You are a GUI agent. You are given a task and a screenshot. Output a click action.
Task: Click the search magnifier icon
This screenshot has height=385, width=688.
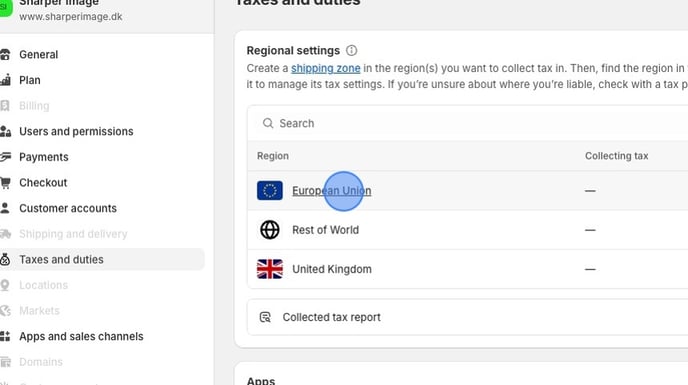[x=268, y=123]
